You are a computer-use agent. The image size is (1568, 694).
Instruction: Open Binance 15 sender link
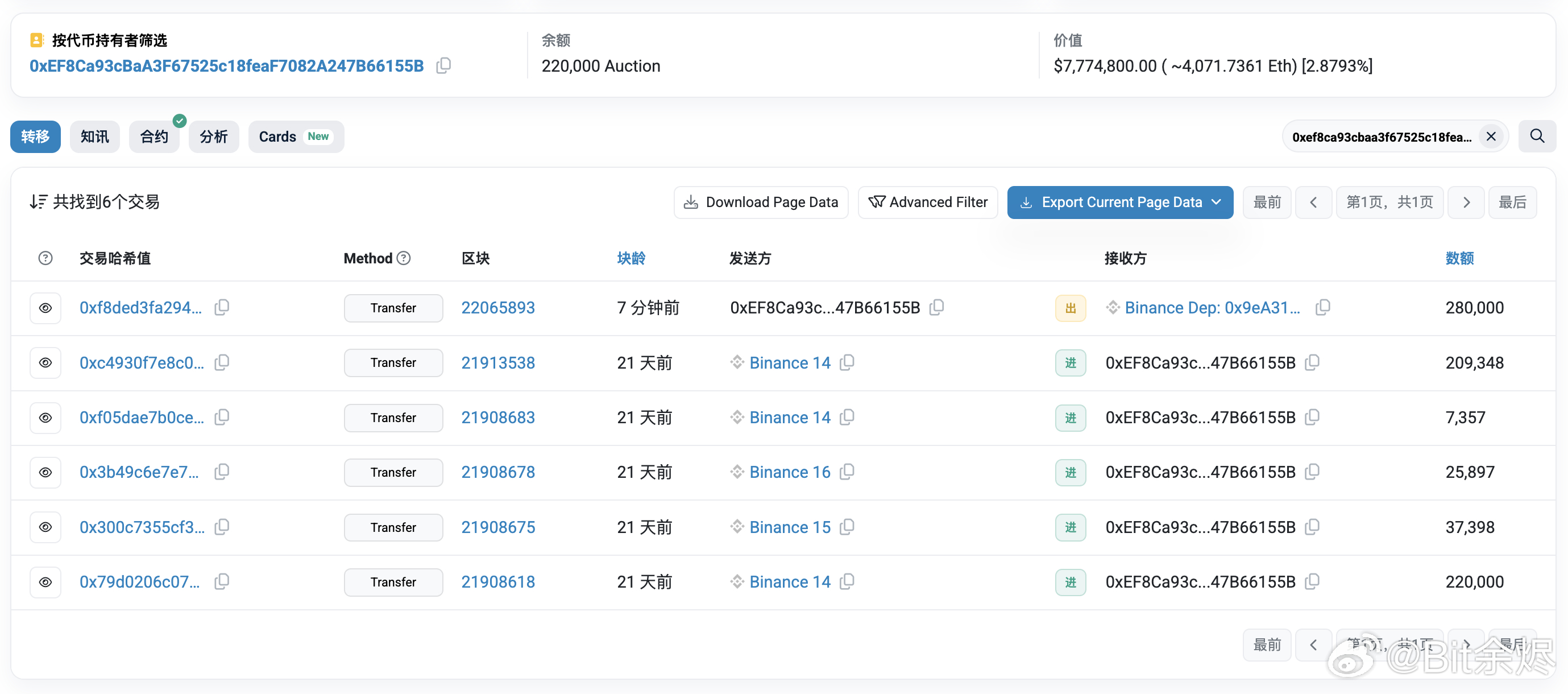790,527
